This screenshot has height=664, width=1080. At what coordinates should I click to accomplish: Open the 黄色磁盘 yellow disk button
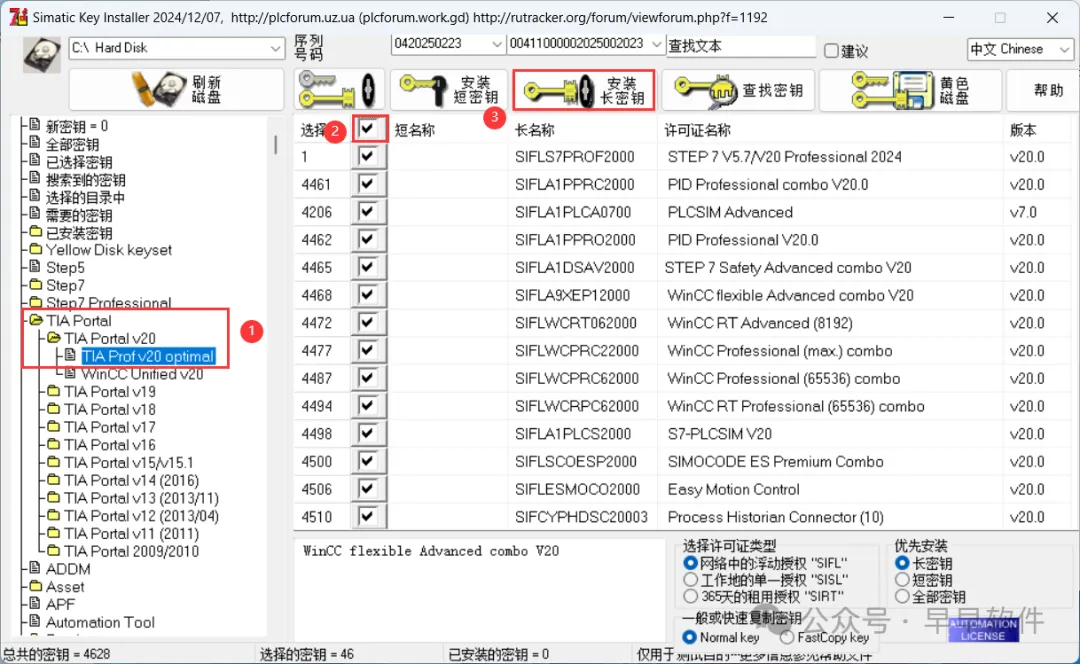(x=910, y=90)
